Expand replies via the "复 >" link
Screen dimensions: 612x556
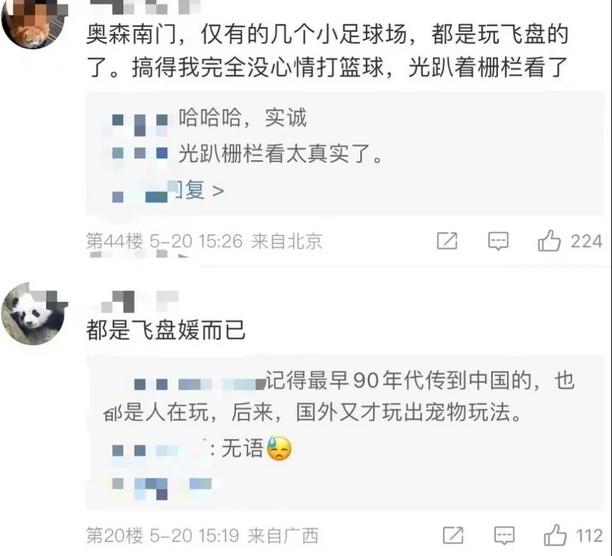tap(198, 189)
